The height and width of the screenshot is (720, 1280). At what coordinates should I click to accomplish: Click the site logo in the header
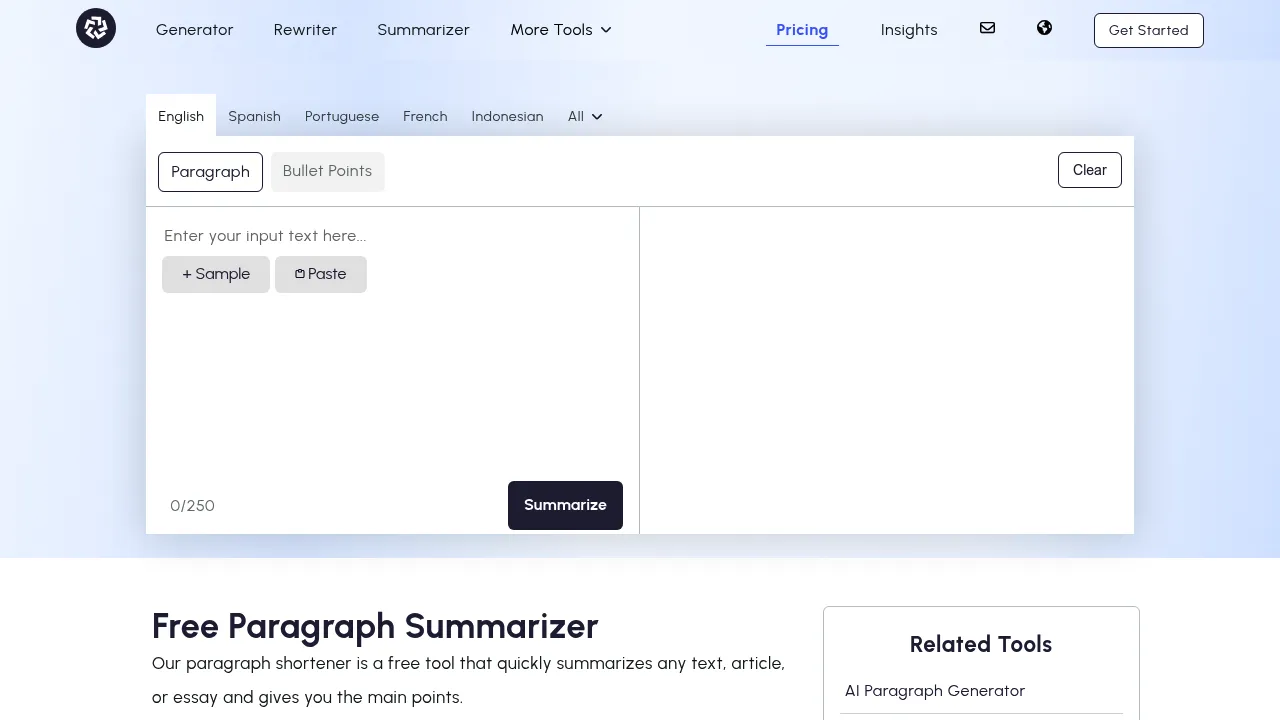95,28
